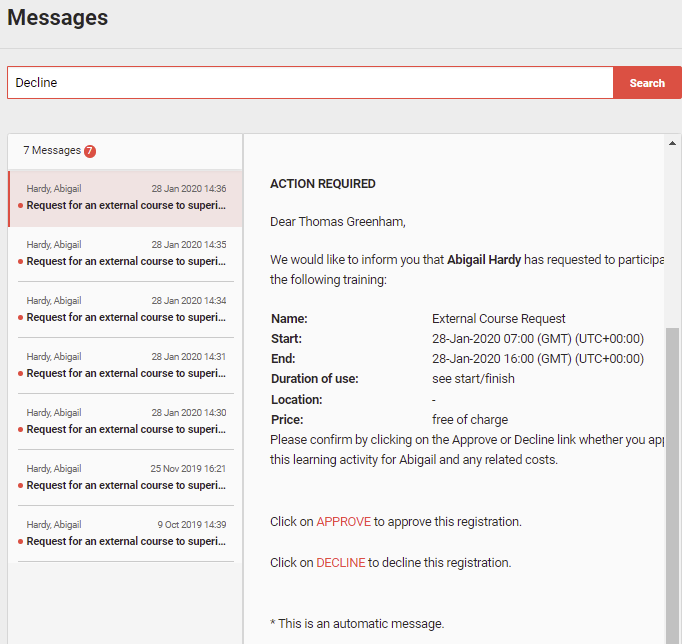Click the unread dot on the 14:31 message
Viewport: 682px width, 644px height.
(x=20, y=374)
